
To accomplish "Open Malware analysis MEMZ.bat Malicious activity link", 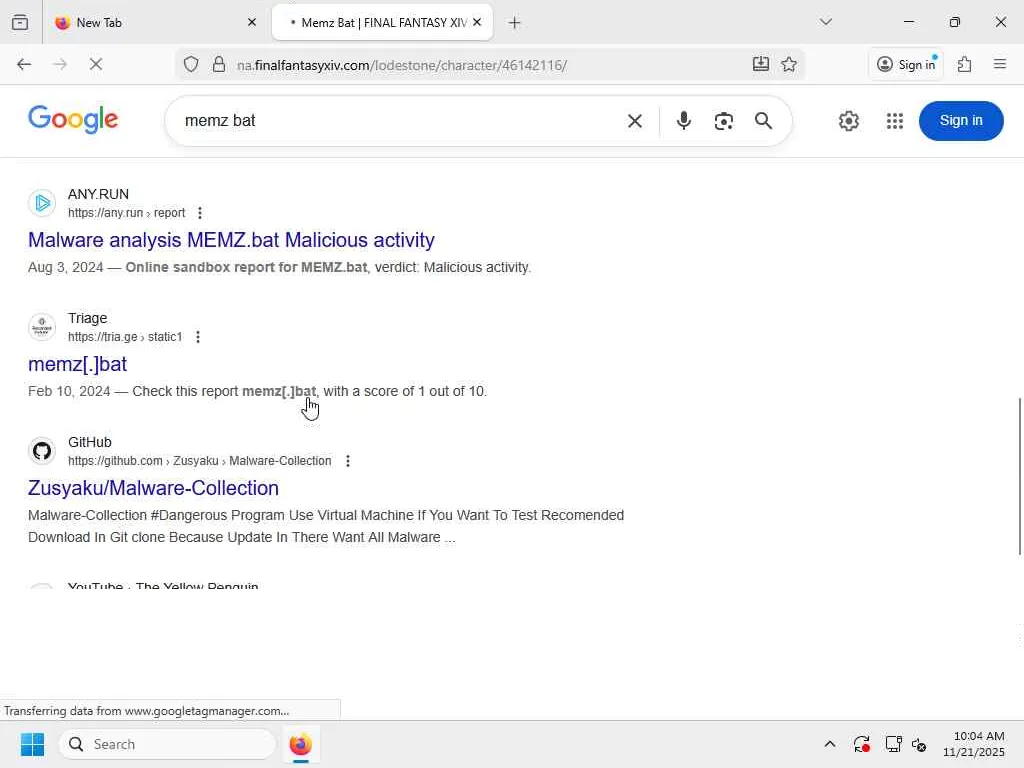I will [x=231, y=240].
